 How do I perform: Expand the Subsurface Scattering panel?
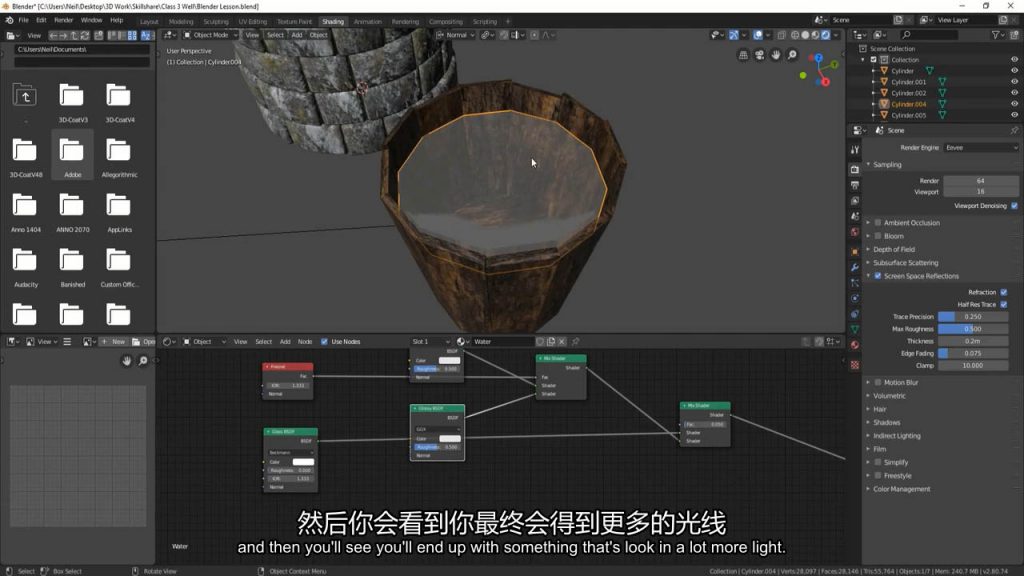tap(905, 263)
